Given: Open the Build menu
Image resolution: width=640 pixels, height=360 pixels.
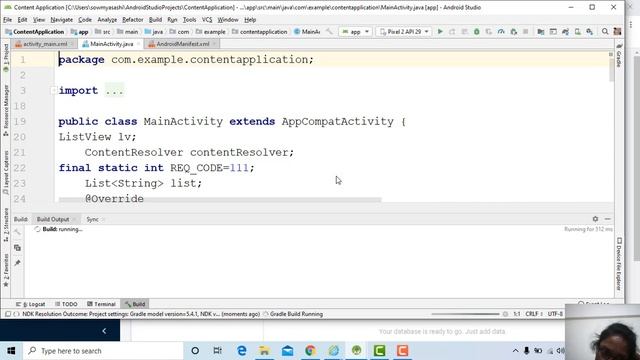Looking at the screenshot, I should (x=155, y=20).
